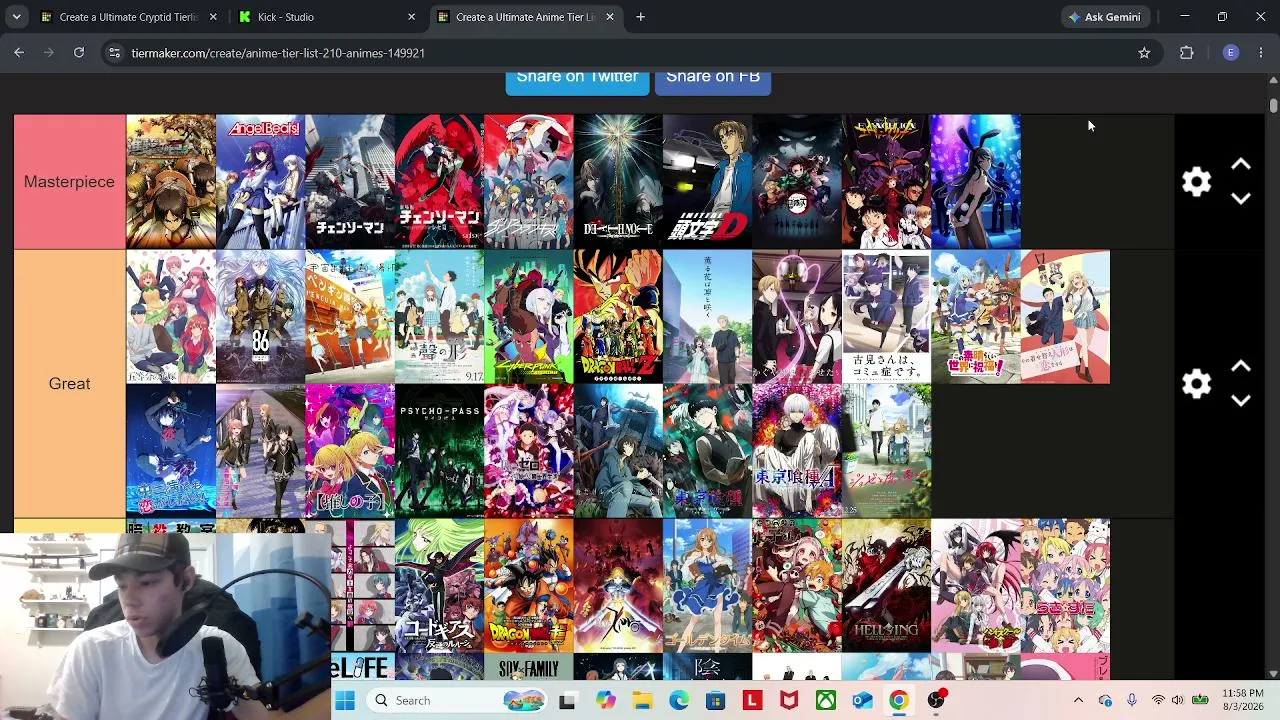Open Chrome's three-dot menu
Viewport: 1280px width, 720px height.
pos(1261,53)
